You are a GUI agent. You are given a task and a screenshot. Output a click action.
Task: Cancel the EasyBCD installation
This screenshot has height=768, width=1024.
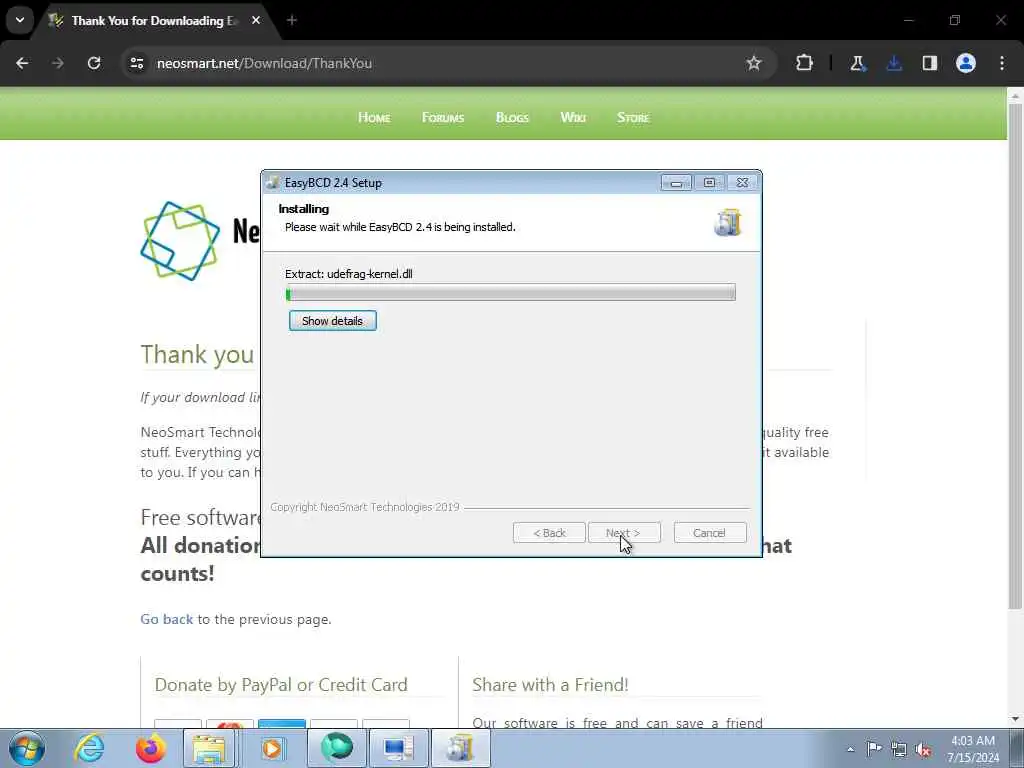coord(709,533)
